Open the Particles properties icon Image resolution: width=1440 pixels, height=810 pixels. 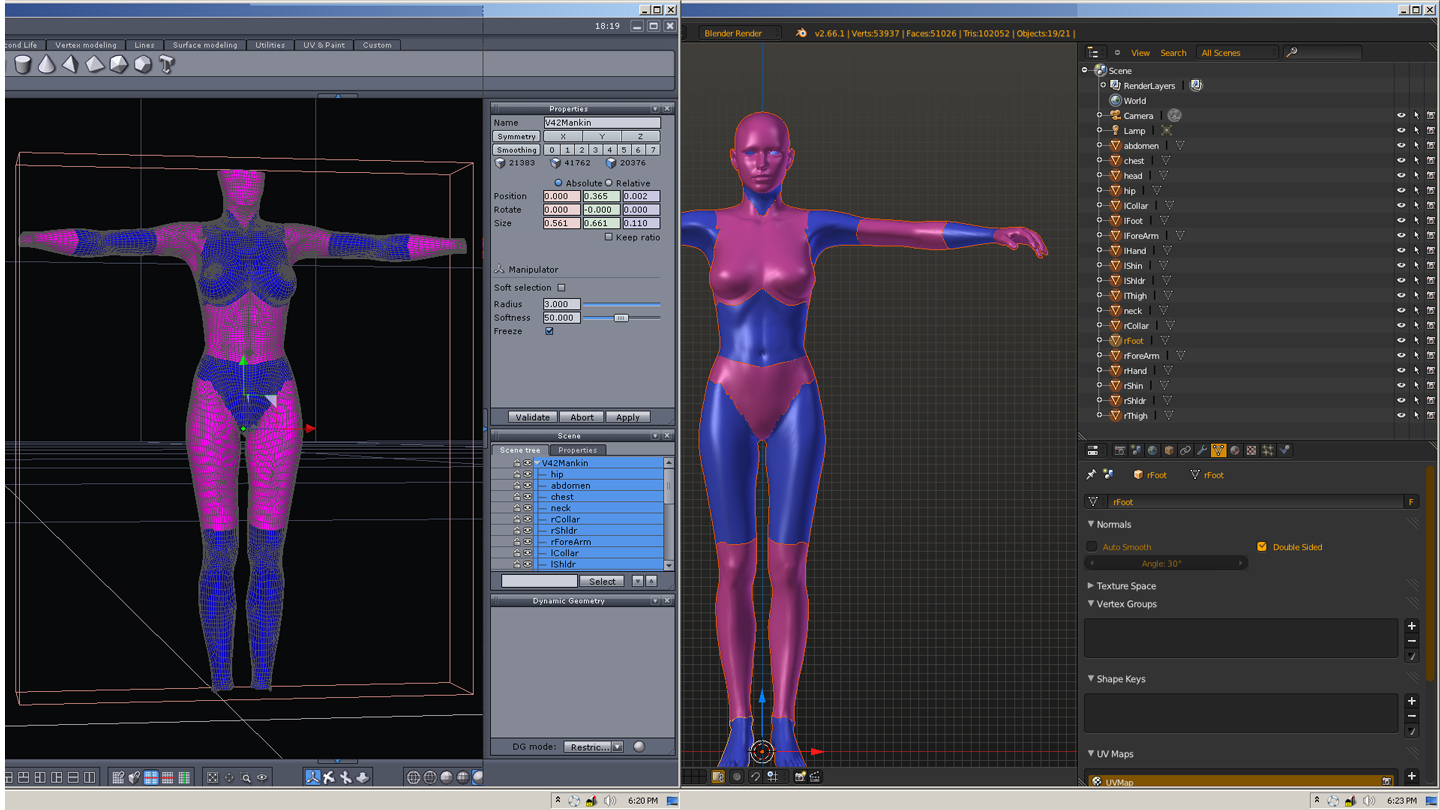click(1268, 451)
